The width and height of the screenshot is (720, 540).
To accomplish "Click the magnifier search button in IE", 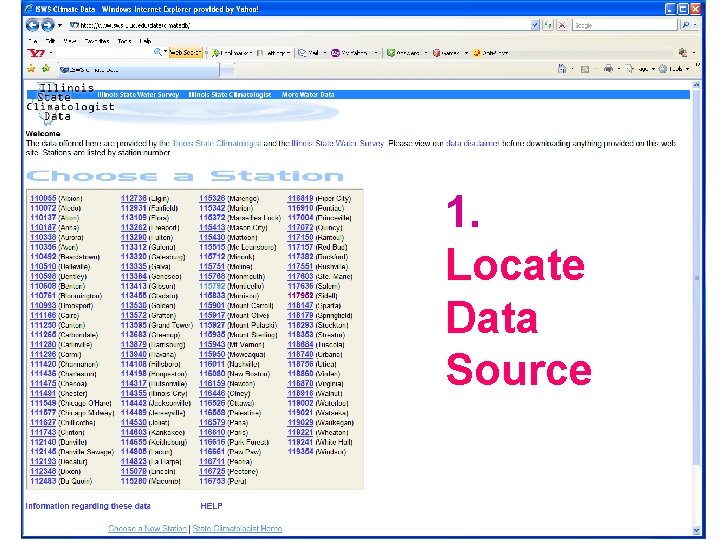I will 686,25.
